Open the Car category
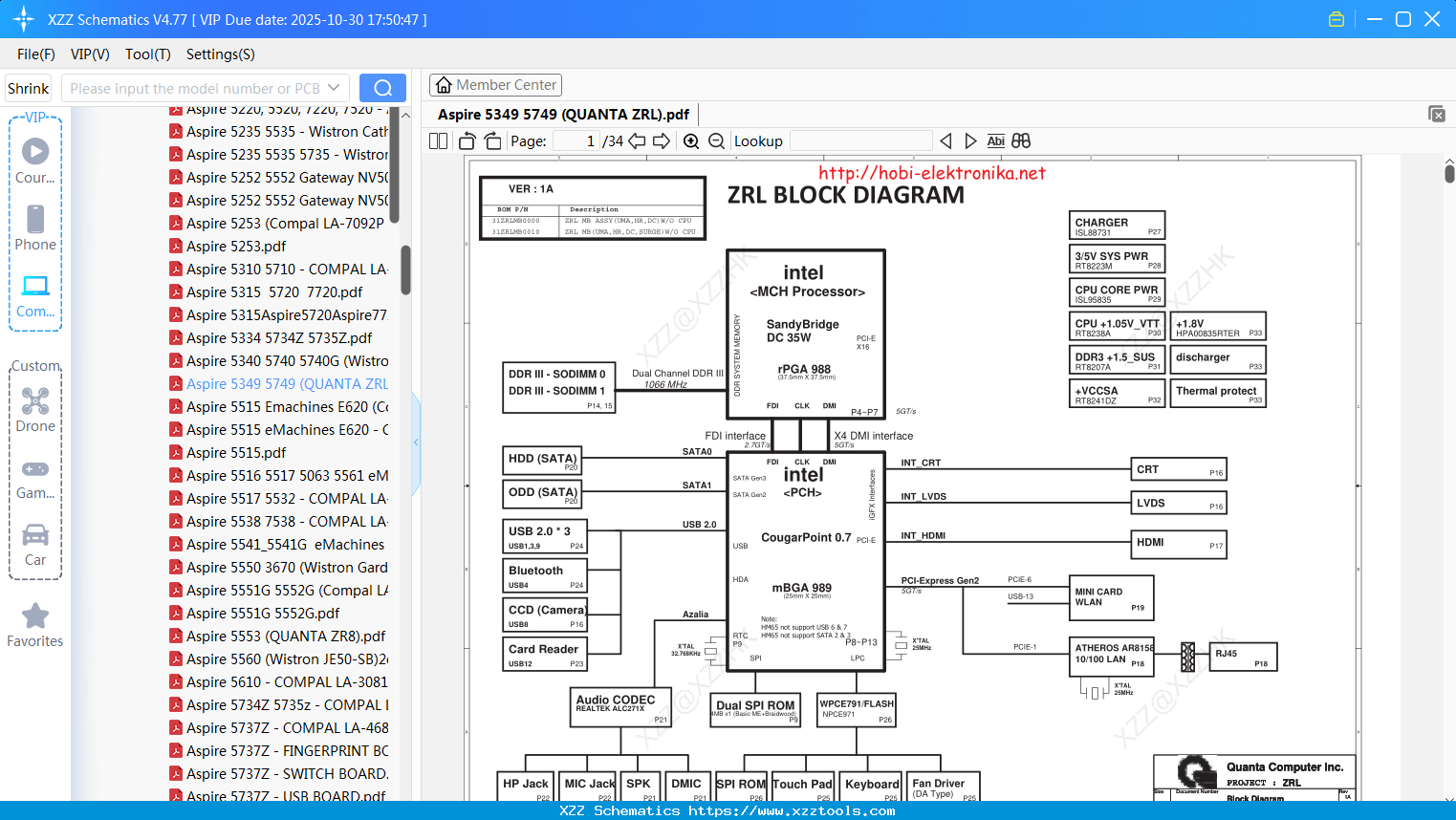 point(35,545)
